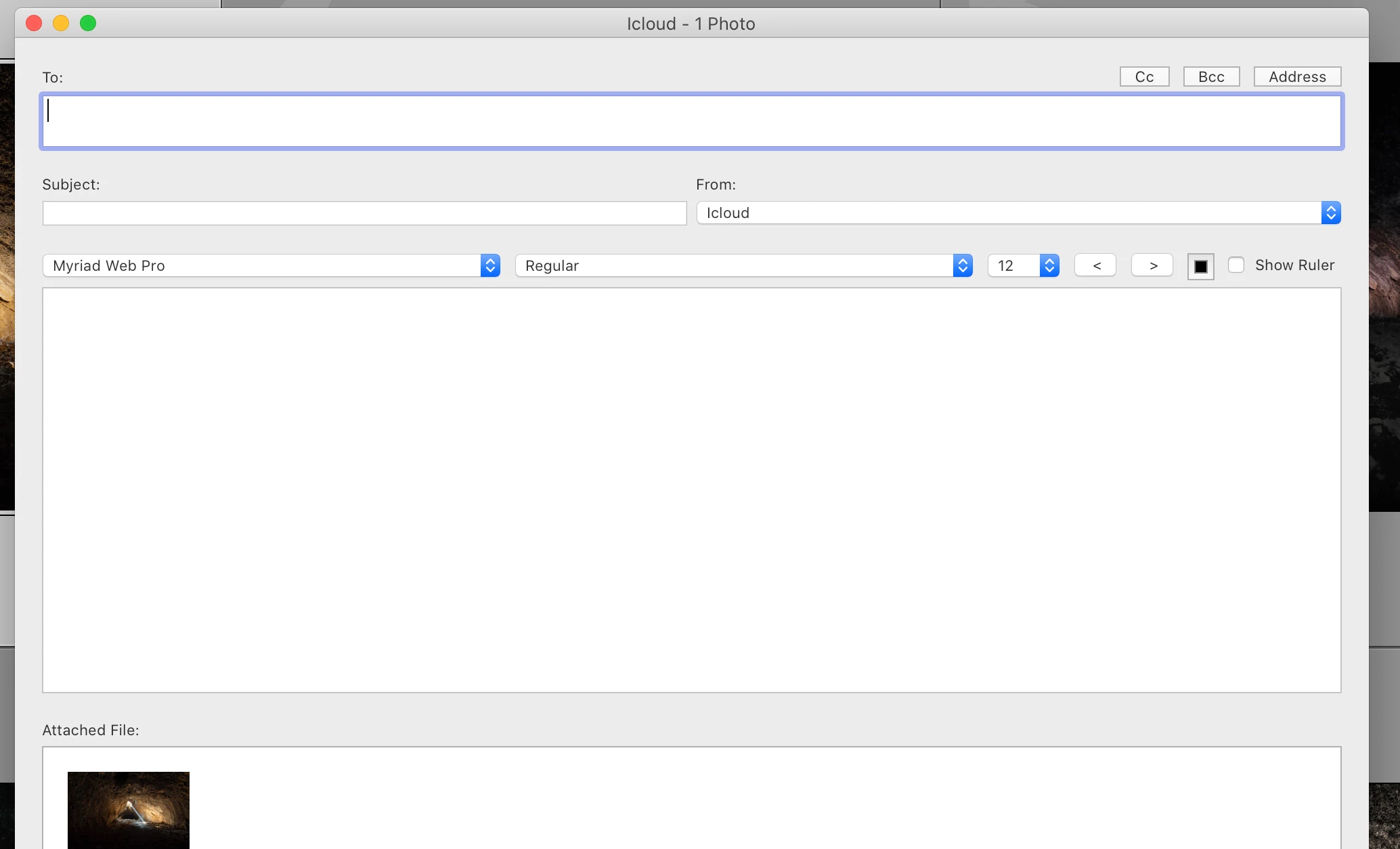Enable the Show Ruler checkbox
1400x849 pixels.
(x=1236, y=265)
